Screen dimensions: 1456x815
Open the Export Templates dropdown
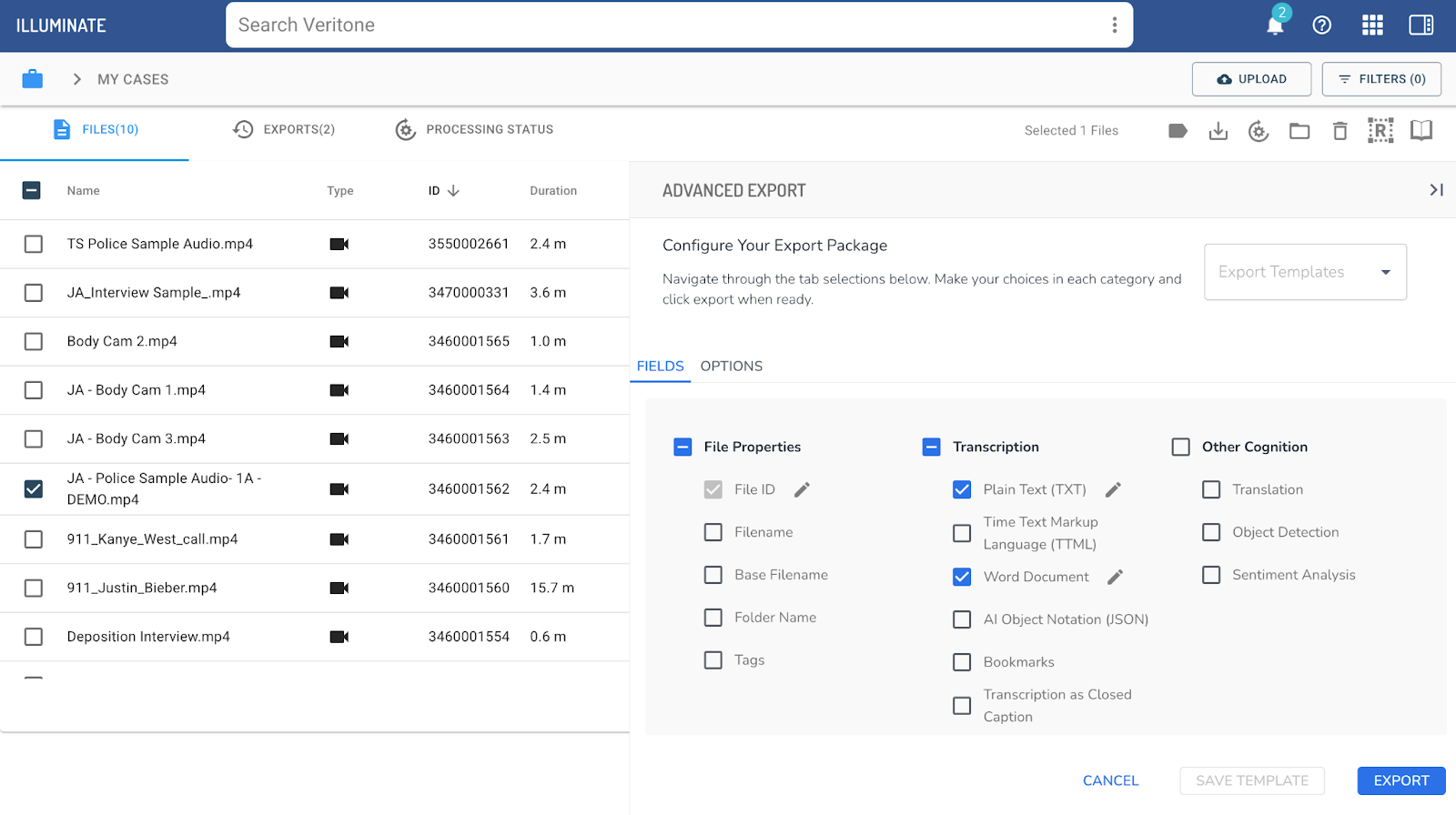pyautogui.click(x=1305, y=272)
